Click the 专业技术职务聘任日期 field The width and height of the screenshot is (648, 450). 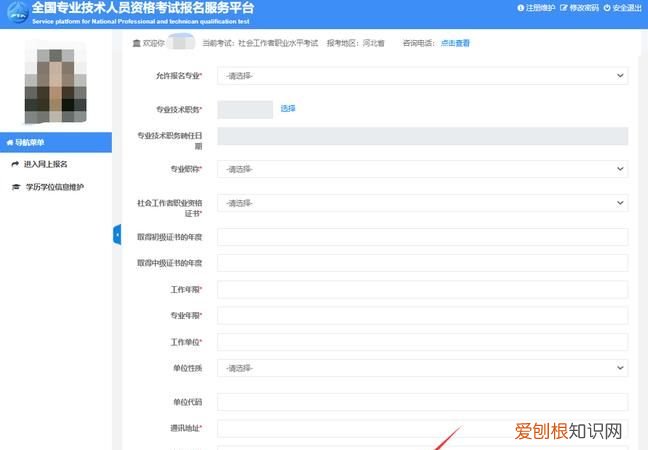coord(423,136)
